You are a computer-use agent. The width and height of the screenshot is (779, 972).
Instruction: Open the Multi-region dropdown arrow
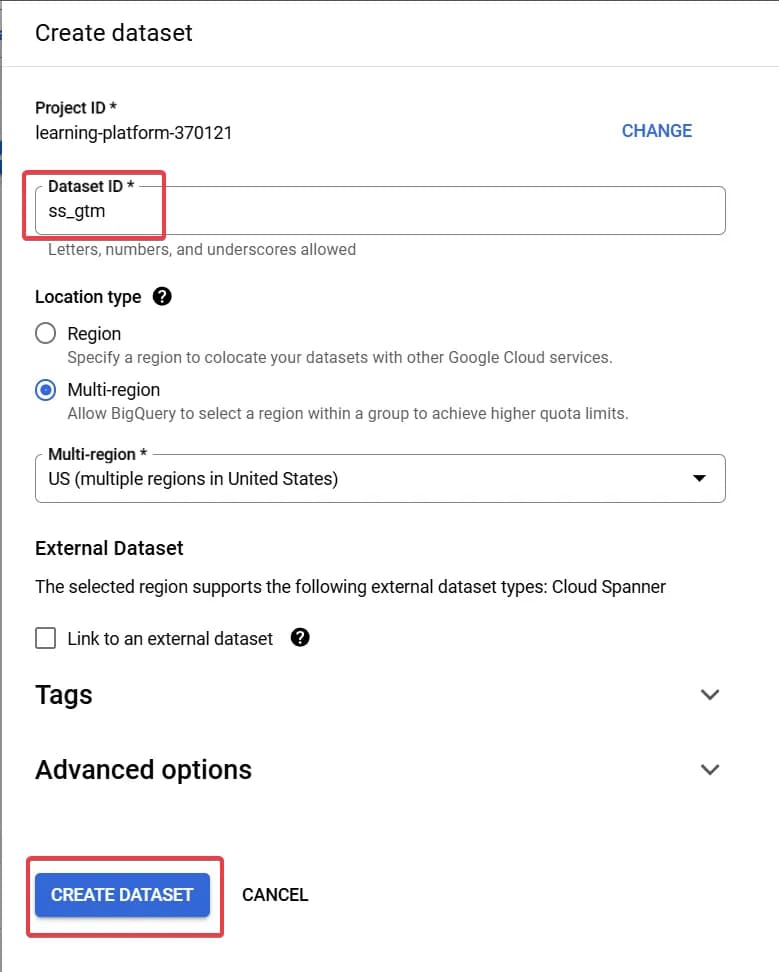[x=699, y=478]
